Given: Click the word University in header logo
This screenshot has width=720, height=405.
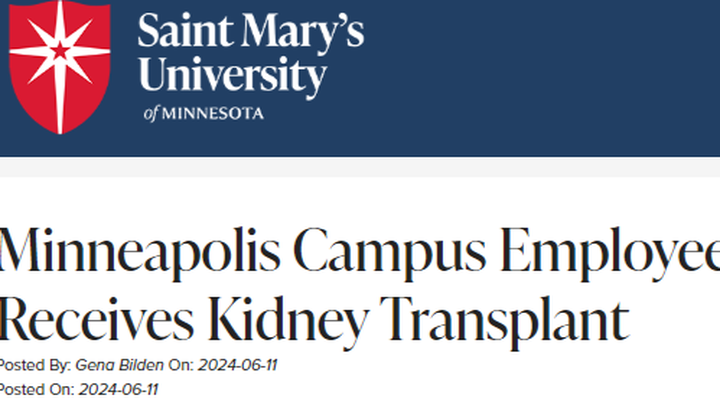Looking at the screenshot, I should [x=232, y=76].
